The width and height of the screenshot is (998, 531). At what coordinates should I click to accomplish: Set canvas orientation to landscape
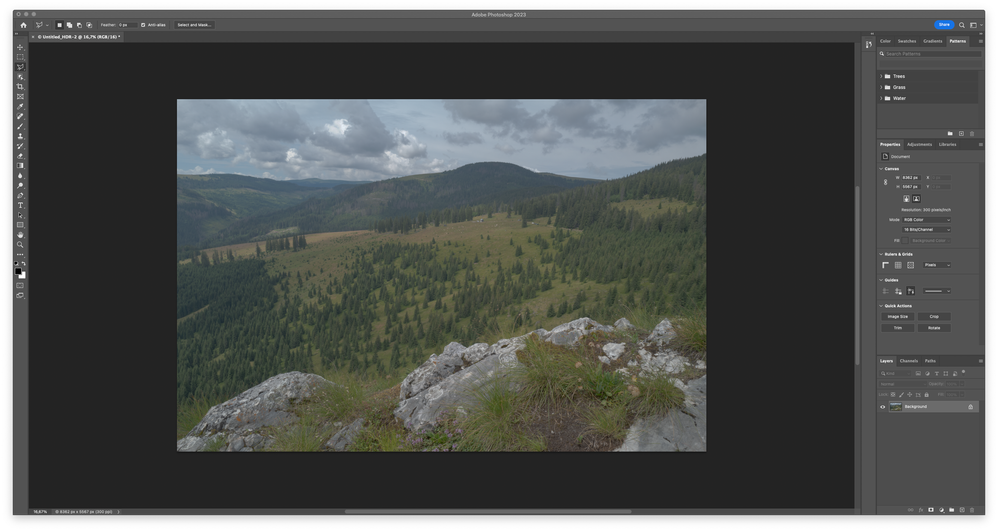917,199
